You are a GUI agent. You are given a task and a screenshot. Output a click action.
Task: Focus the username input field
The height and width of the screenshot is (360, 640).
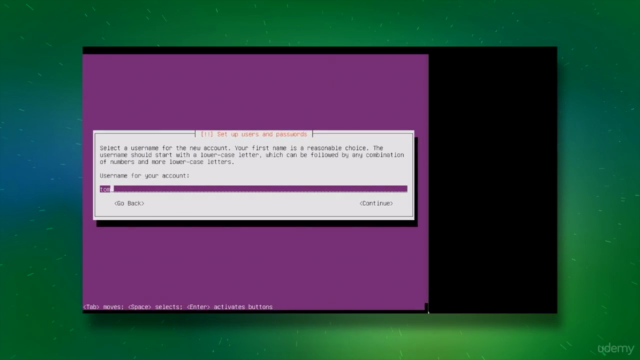tap(253, 189)
